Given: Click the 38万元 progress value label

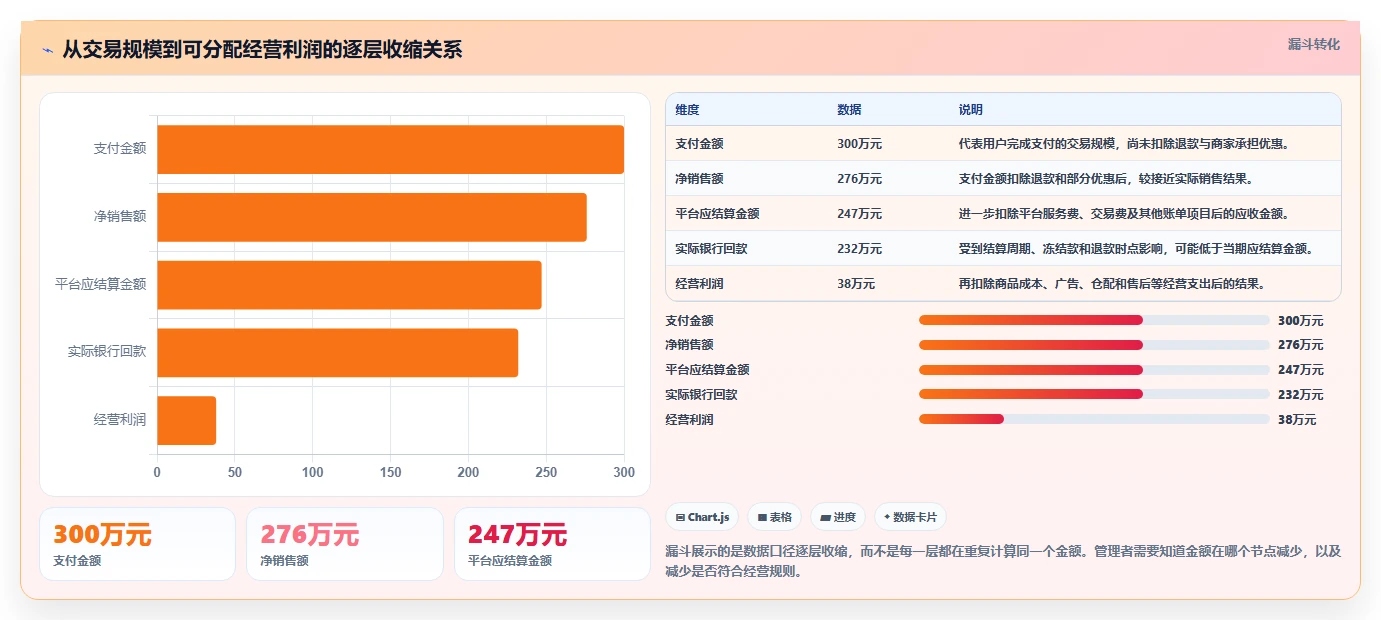Looking at the screenshot, I should click(x=1297, y=420).
